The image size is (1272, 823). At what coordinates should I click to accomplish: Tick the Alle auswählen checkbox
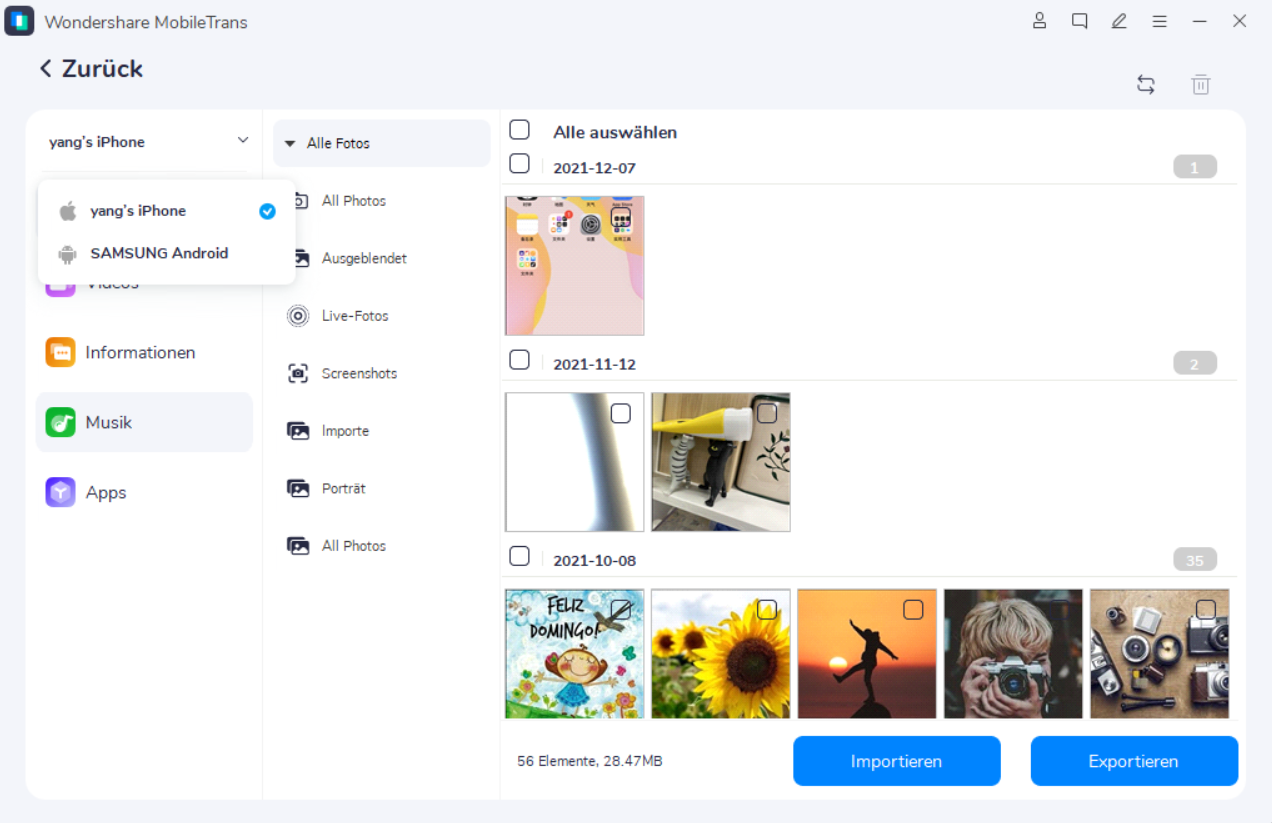(x=519, y=130)
